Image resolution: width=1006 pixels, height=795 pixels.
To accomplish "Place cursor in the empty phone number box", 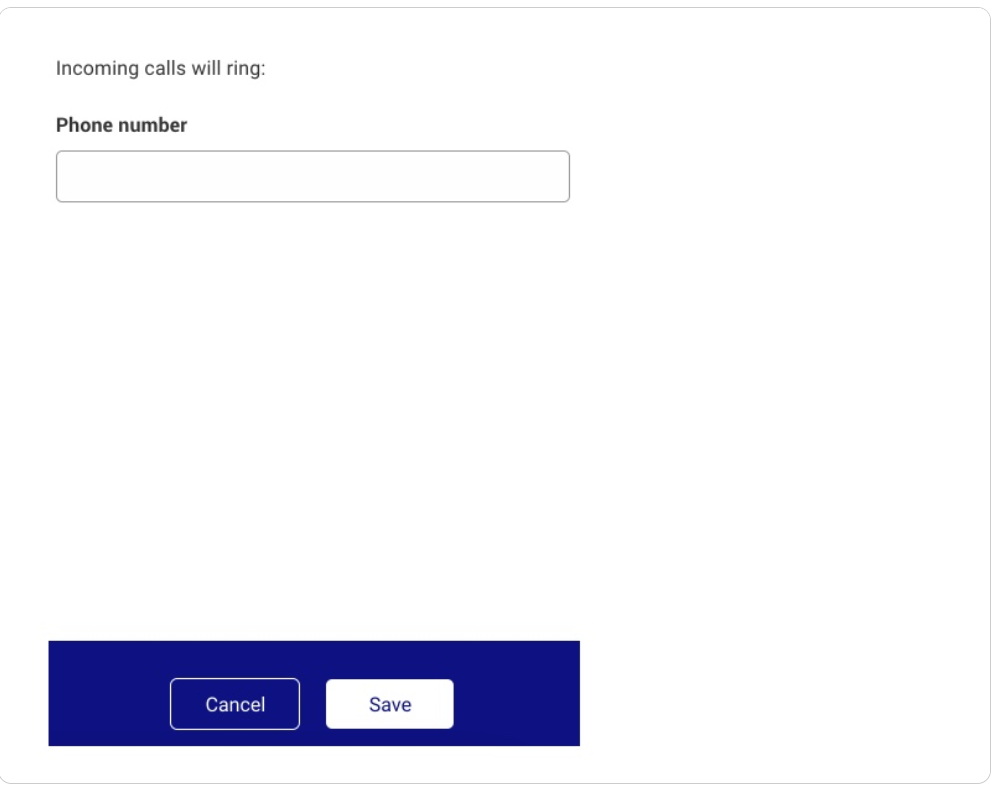I will coord(312,176).
